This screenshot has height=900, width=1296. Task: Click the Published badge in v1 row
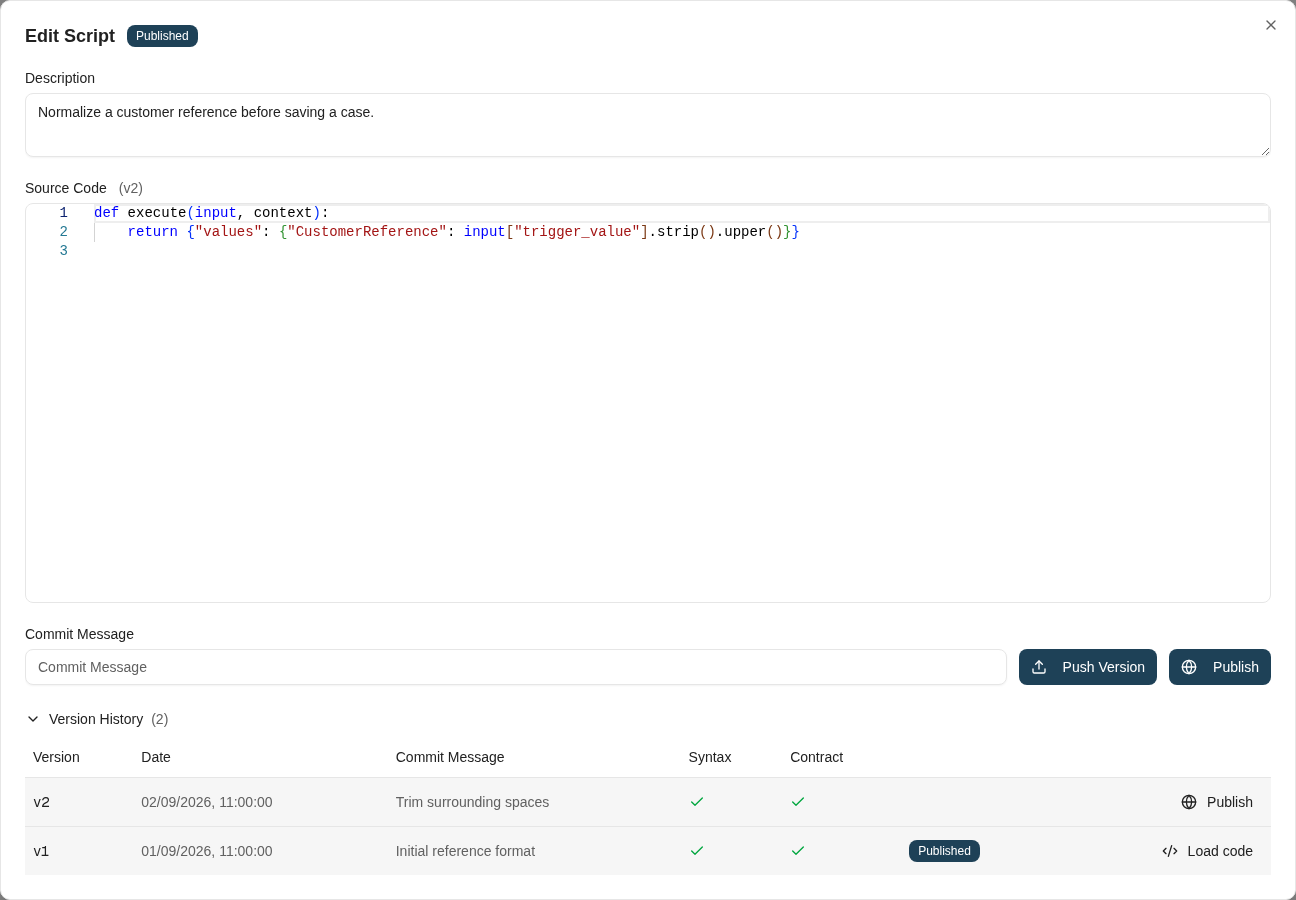944,851
